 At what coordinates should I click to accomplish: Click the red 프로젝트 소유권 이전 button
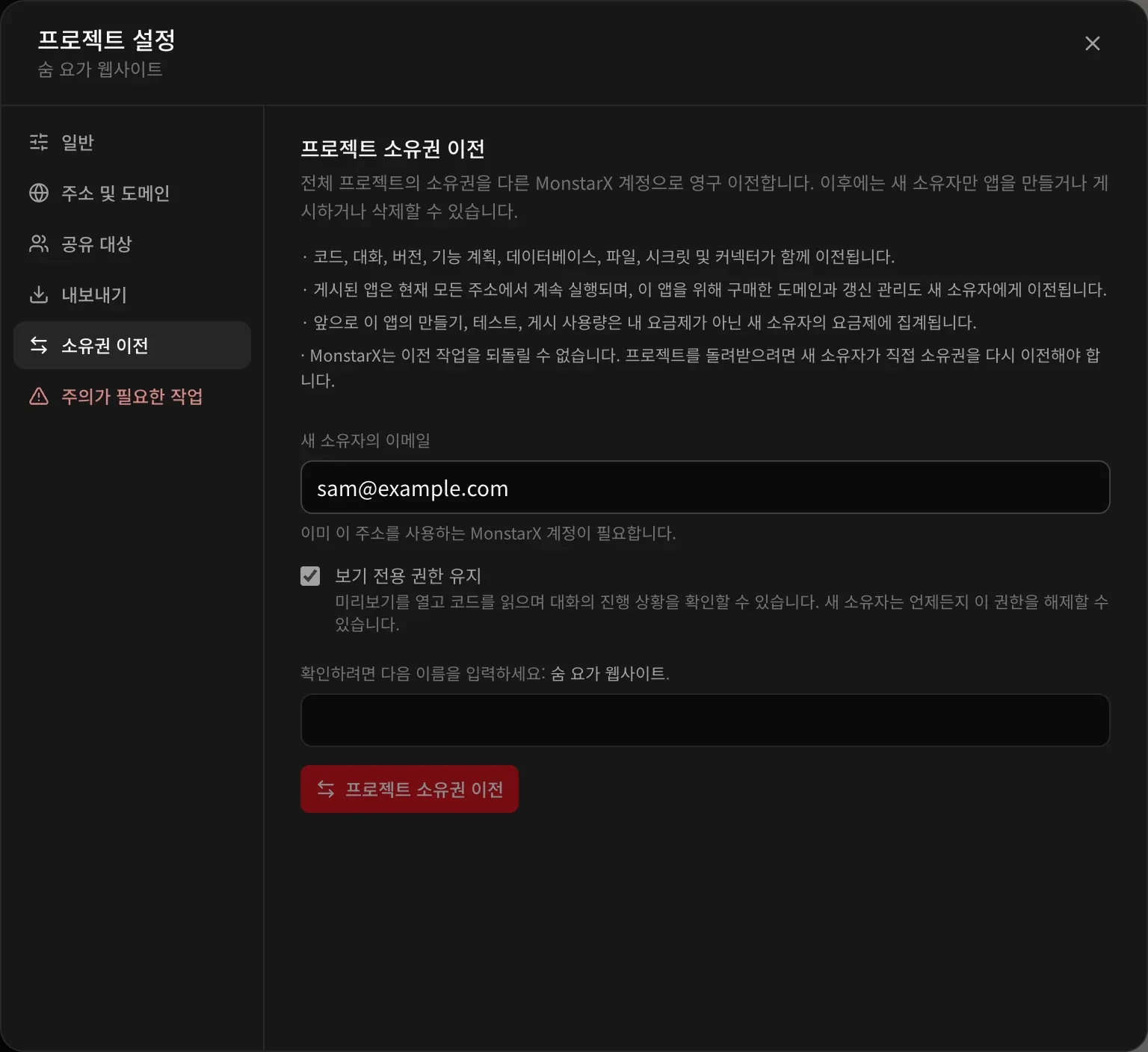tap(410, 789)
